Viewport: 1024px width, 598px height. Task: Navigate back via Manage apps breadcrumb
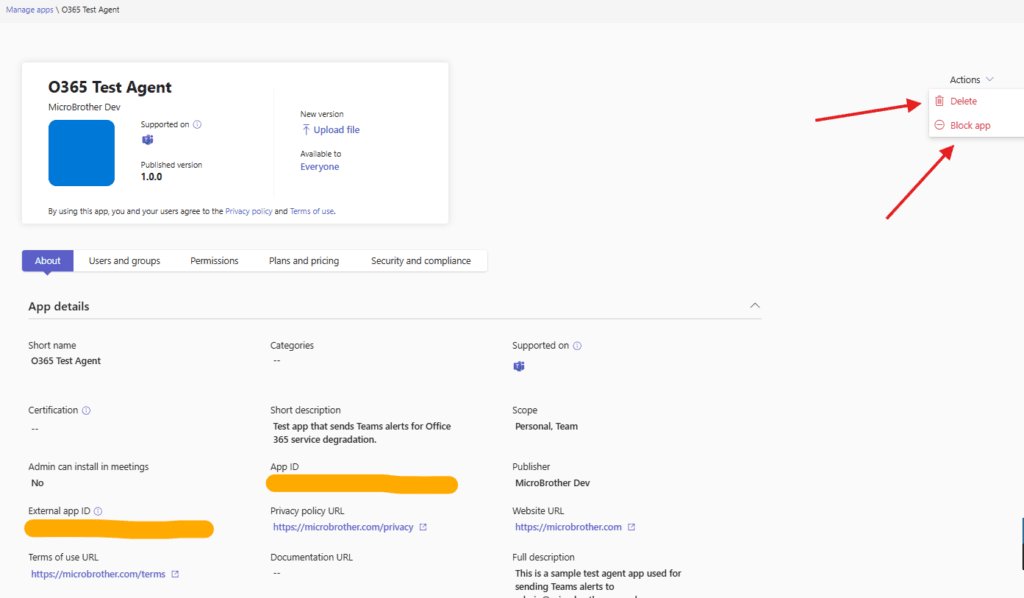pos(27,8)
